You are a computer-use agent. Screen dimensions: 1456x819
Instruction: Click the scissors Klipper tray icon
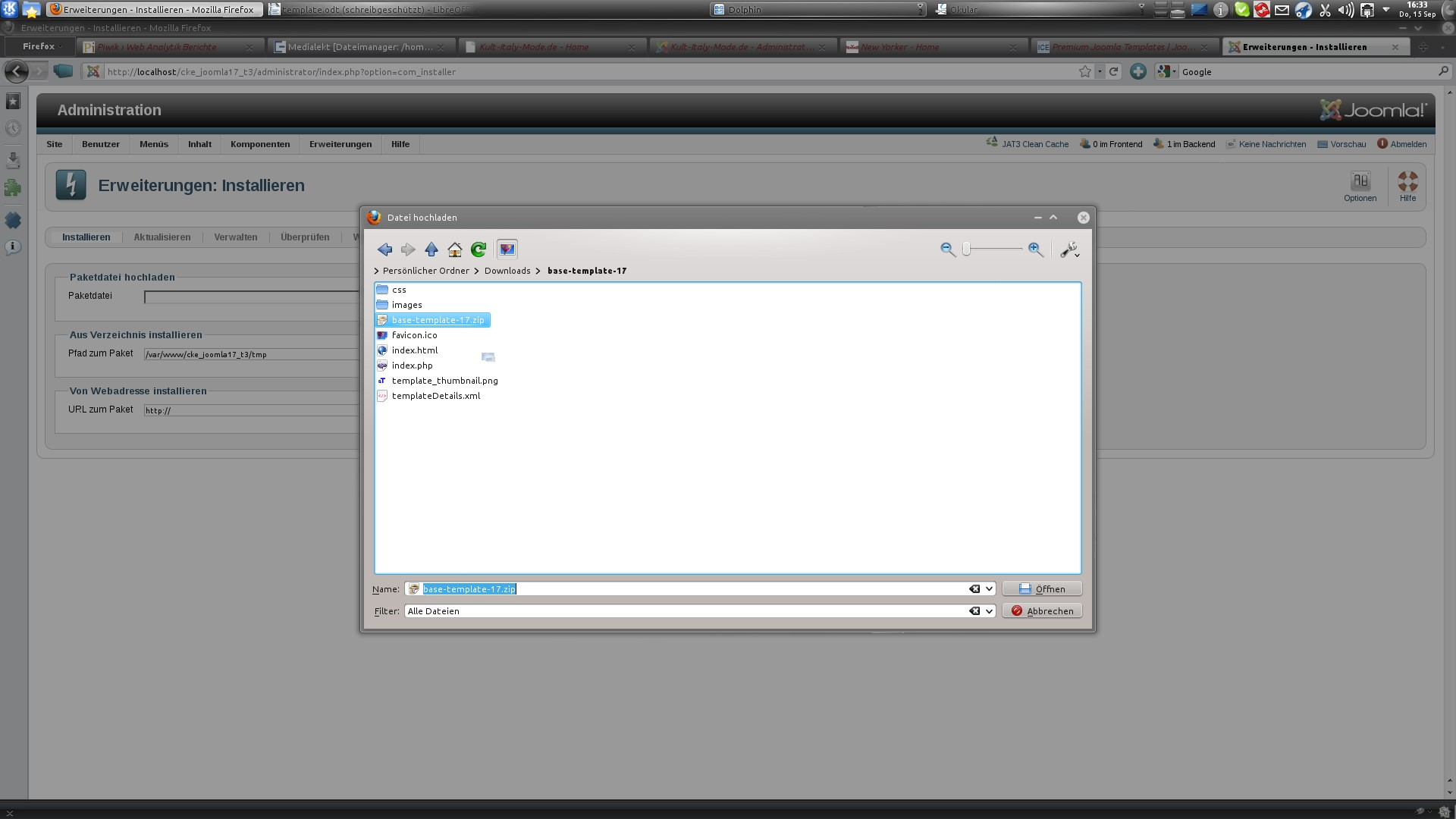pos(1325,10)
